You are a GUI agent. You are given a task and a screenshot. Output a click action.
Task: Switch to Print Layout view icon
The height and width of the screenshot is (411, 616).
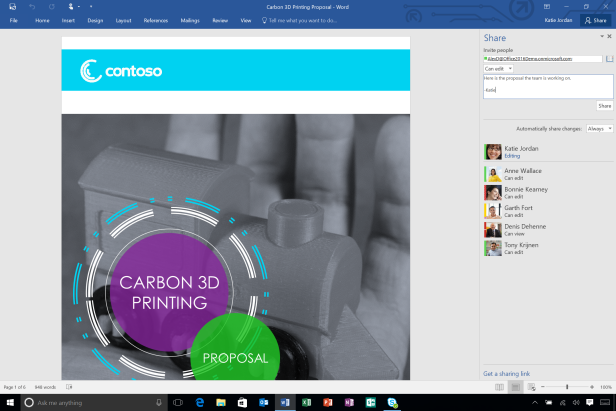pos(515,387)
